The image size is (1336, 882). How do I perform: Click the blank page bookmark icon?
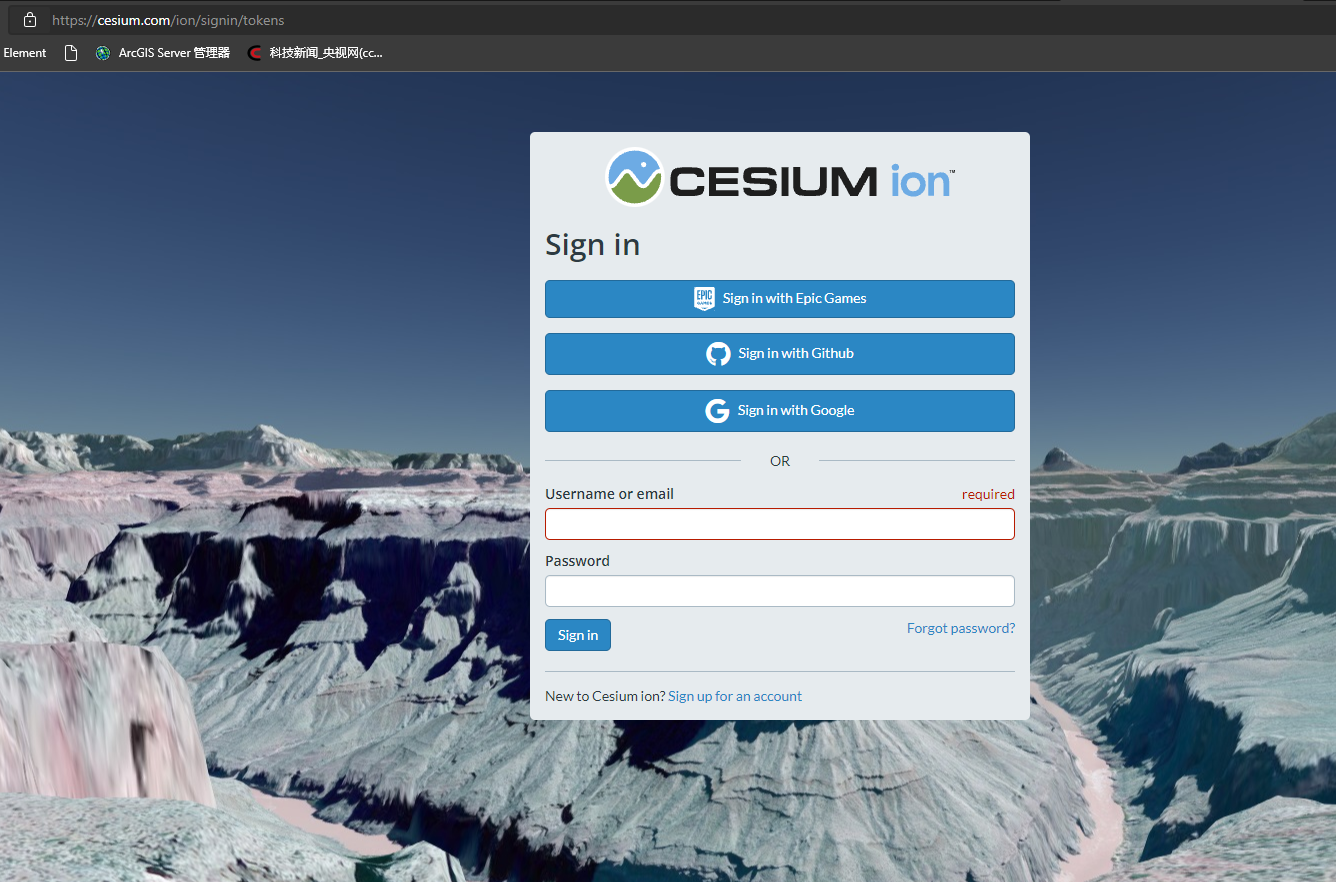tap(70, 53)
